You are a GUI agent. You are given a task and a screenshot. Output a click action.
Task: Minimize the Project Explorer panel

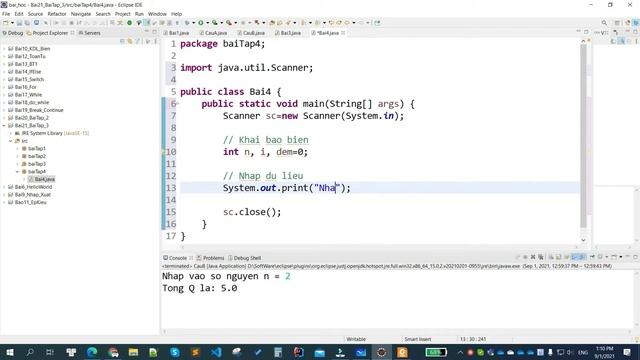[x=147, y=32]
